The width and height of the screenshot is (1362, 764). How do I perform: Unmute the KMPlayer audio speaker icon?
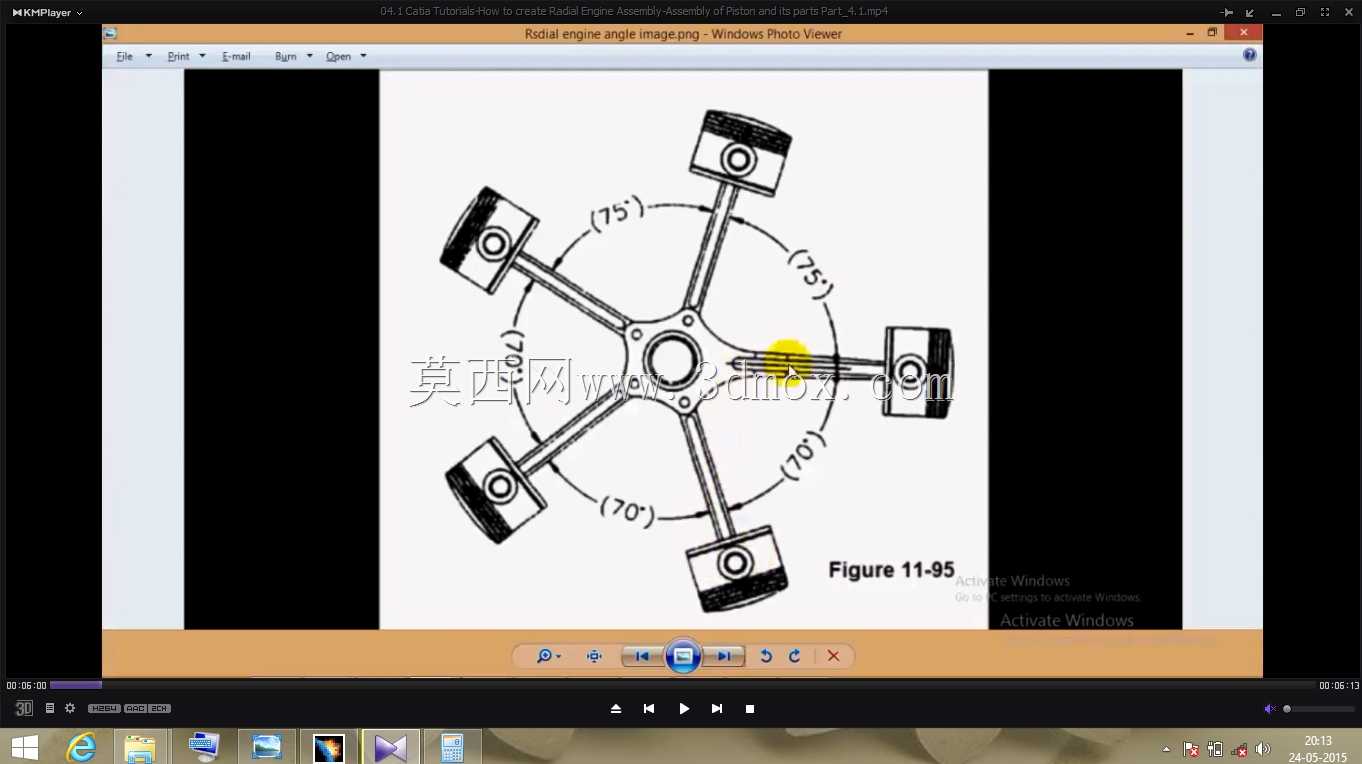(1270, 708)
